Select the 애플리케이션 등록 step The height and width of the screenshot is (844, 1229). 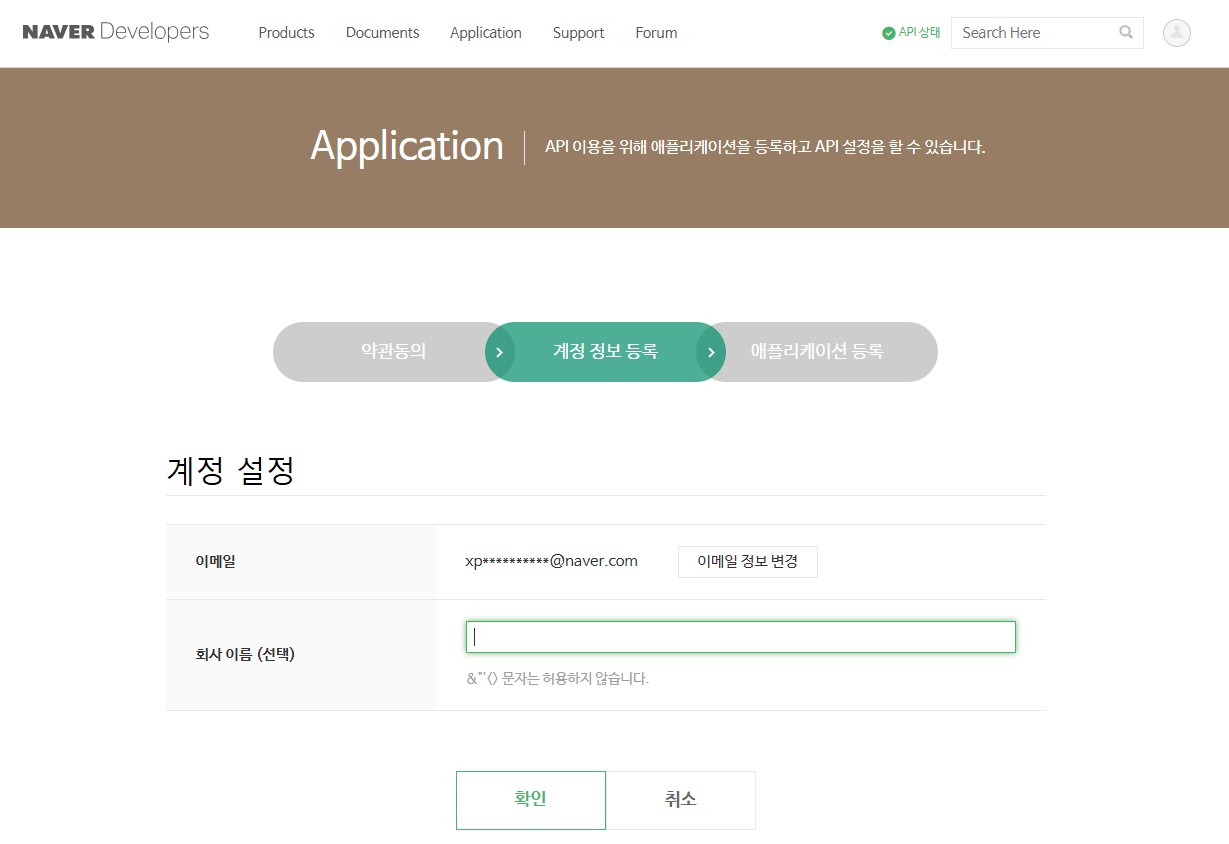pyautogui.click(x=817, y=352)
